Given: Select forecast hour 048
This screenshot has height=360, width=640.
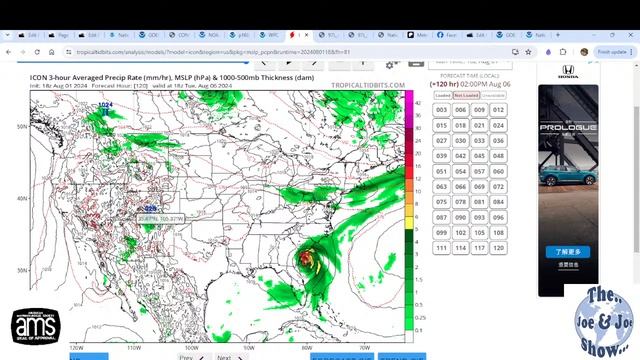Looking at the screenshot, I should pyautogui.click(x=498, y=156).
